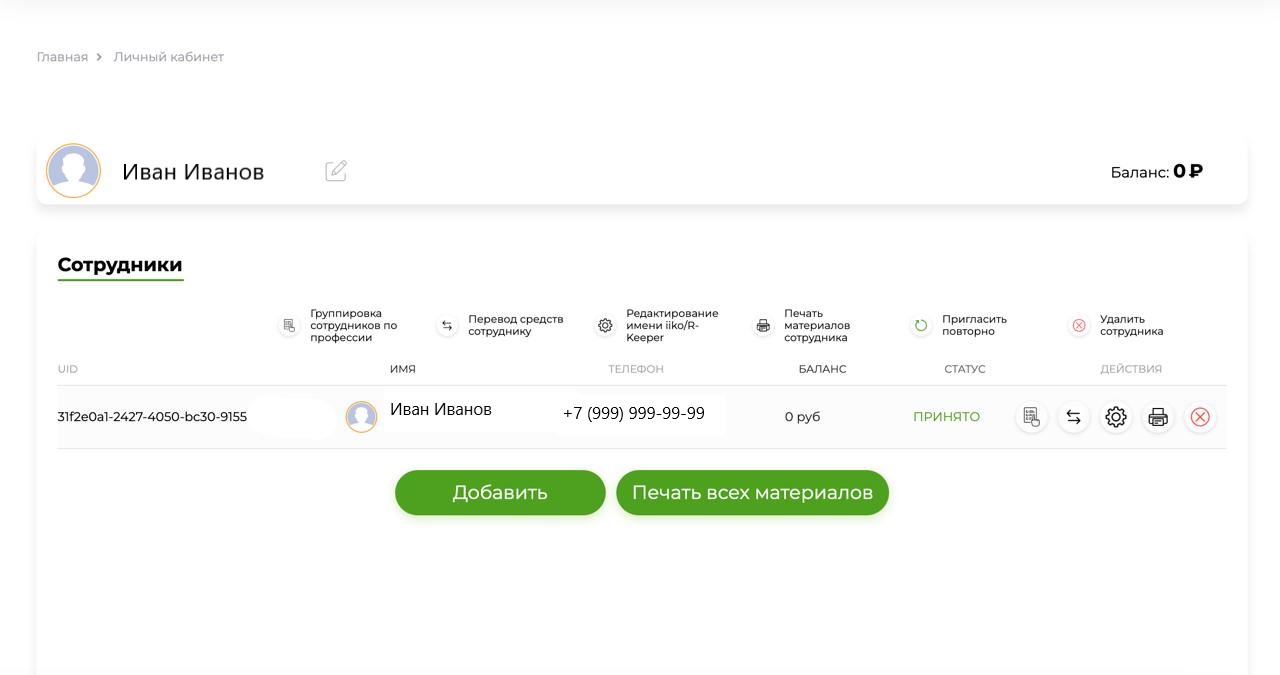Image resolution: width=1280 pixels, height=675 pixels.
Task: Select the Сотрудники tab
Action: pos(120,265)
